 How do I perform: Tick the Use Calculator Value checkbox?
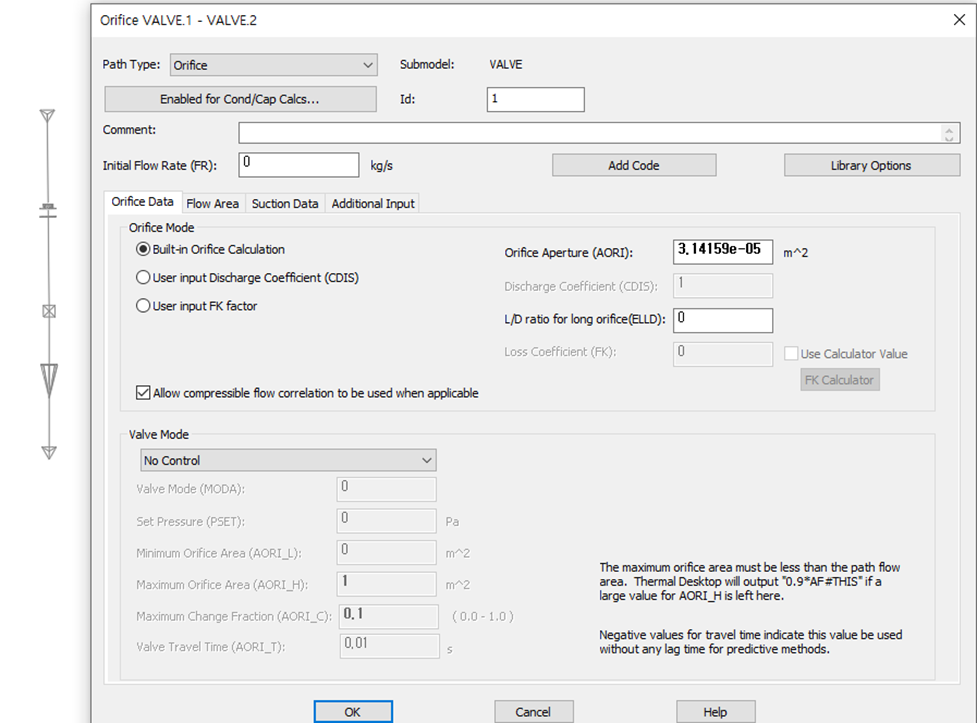tap(791, 353)
